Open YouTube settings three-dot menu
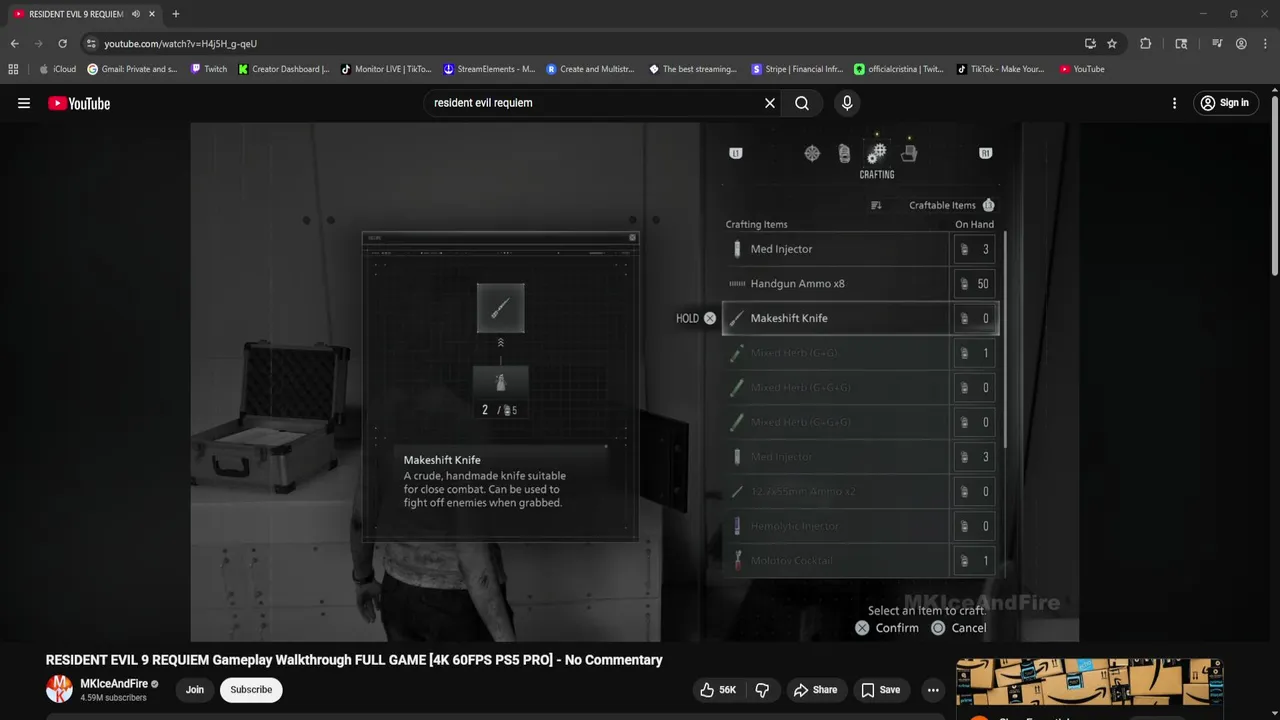 pos(1174,103)
